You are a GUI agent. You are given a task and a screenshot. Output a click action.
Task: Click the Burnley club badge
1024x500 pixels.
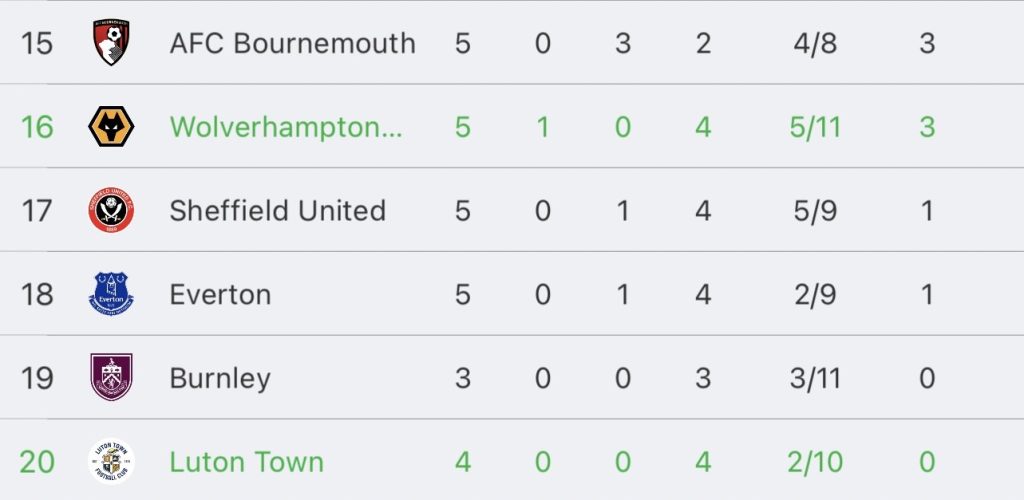(111, 378)
